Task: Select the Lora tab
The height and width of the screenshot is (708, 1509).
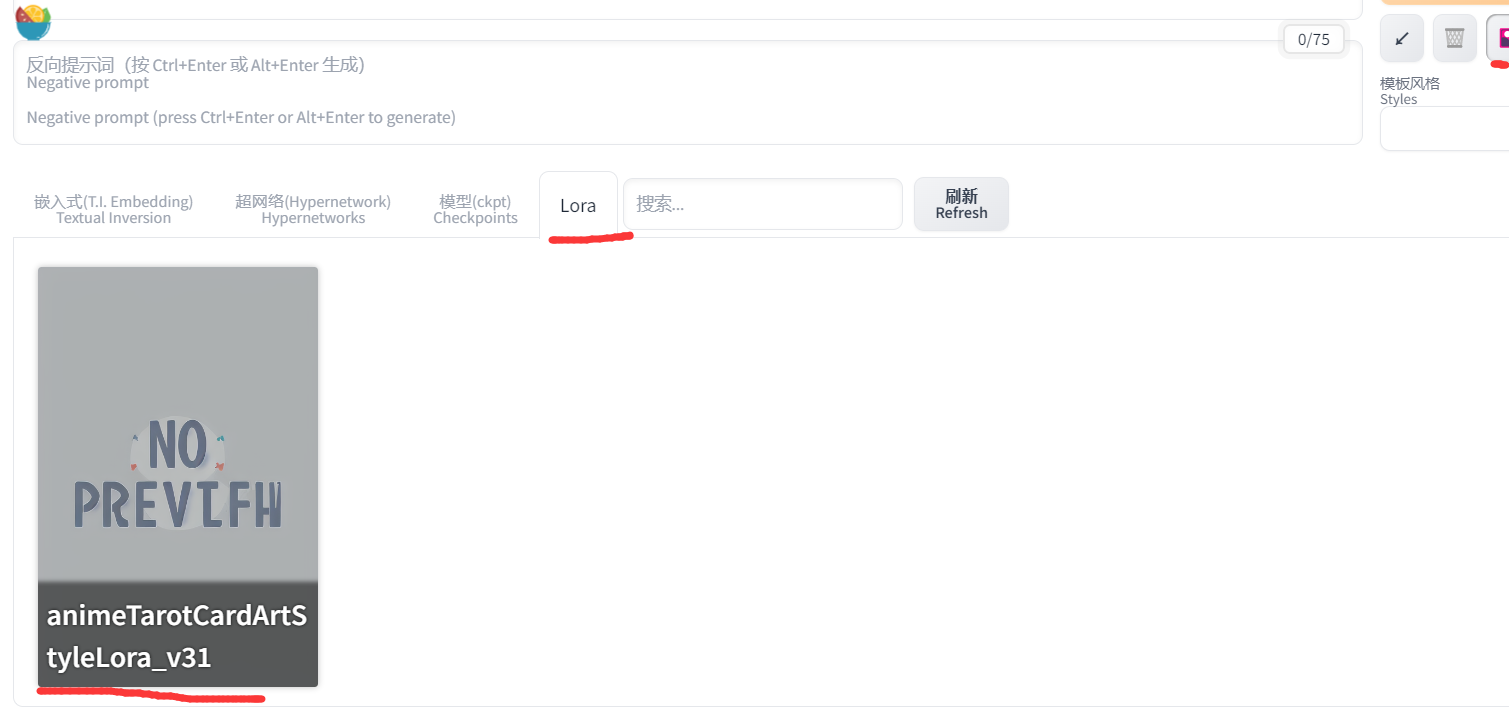Action: pos(578,206)
